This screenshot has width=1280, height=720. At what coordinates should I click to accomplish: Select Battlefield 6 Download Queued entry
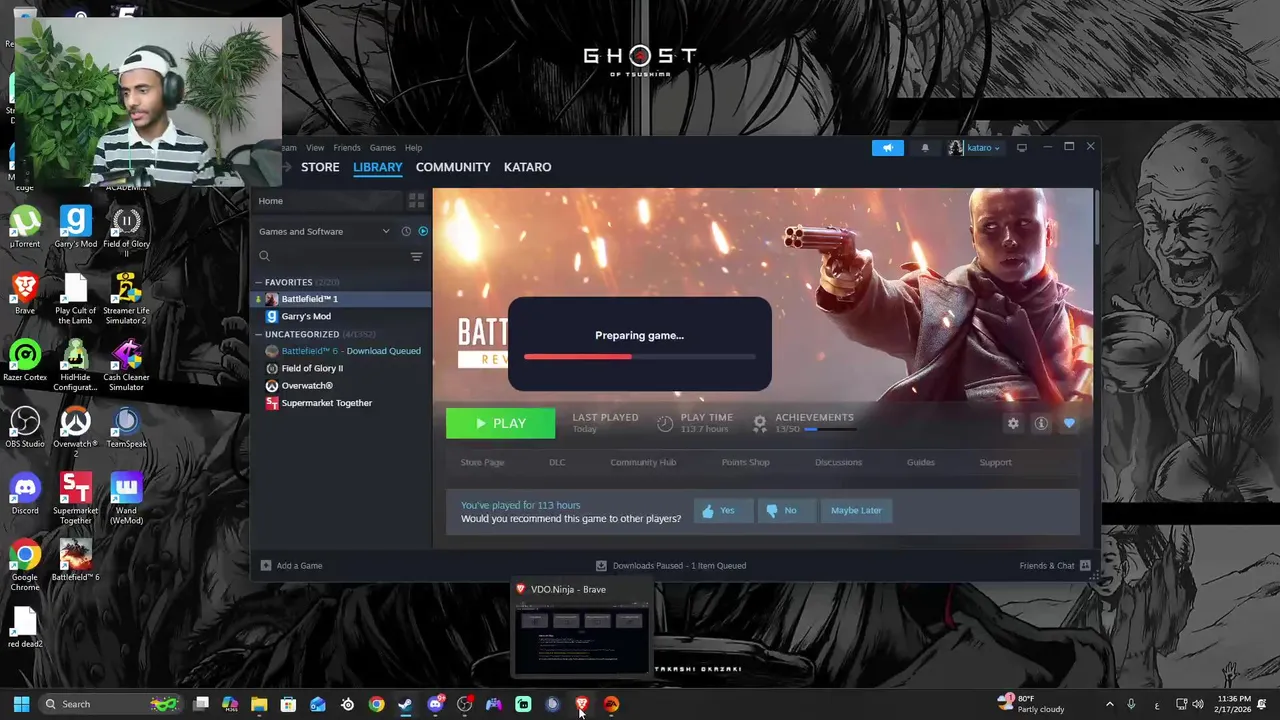point(342,351)
